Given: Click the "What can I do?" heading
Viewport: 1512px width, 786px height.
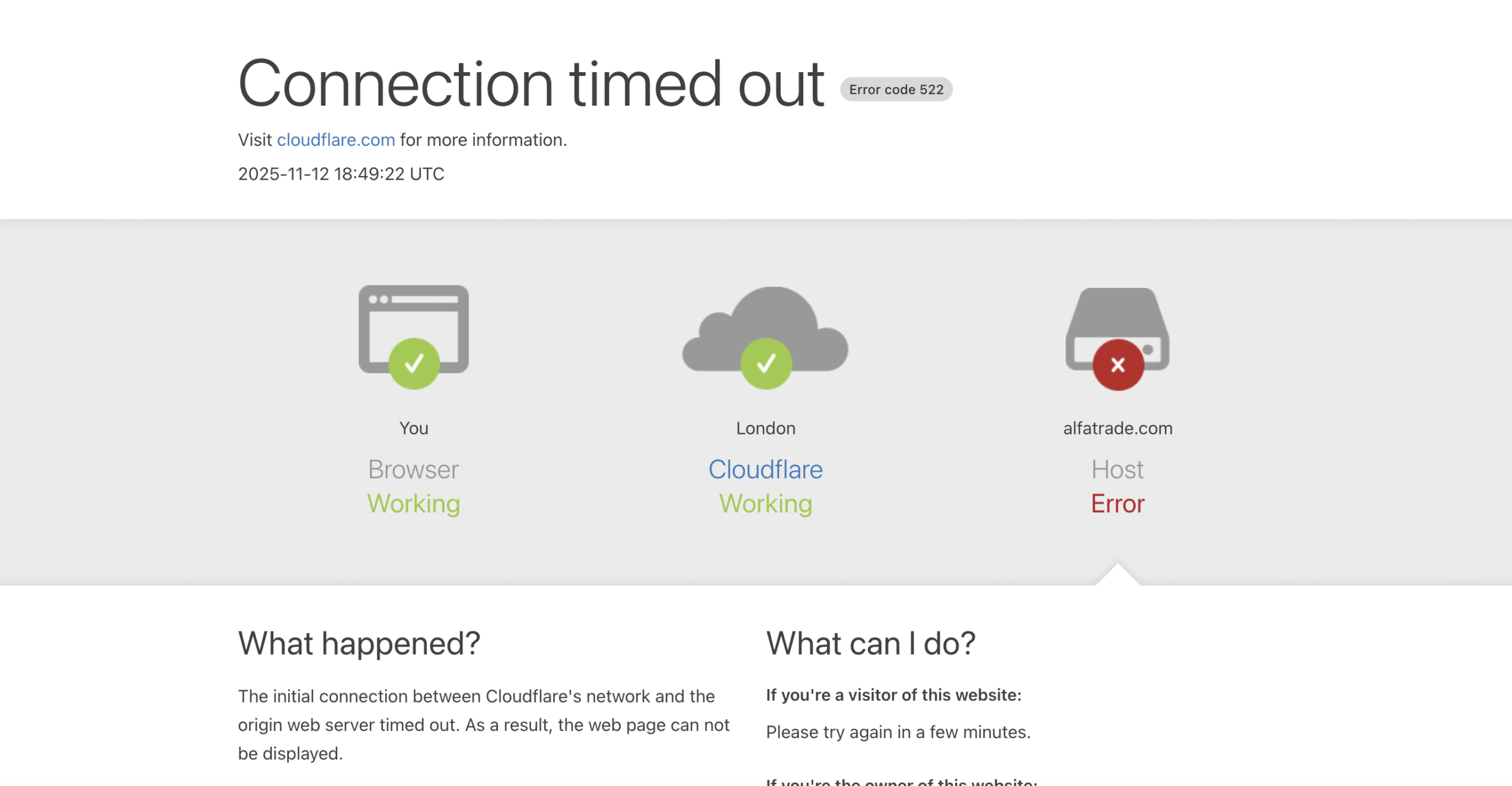Looking at the screenshot, I should point(871,644).
